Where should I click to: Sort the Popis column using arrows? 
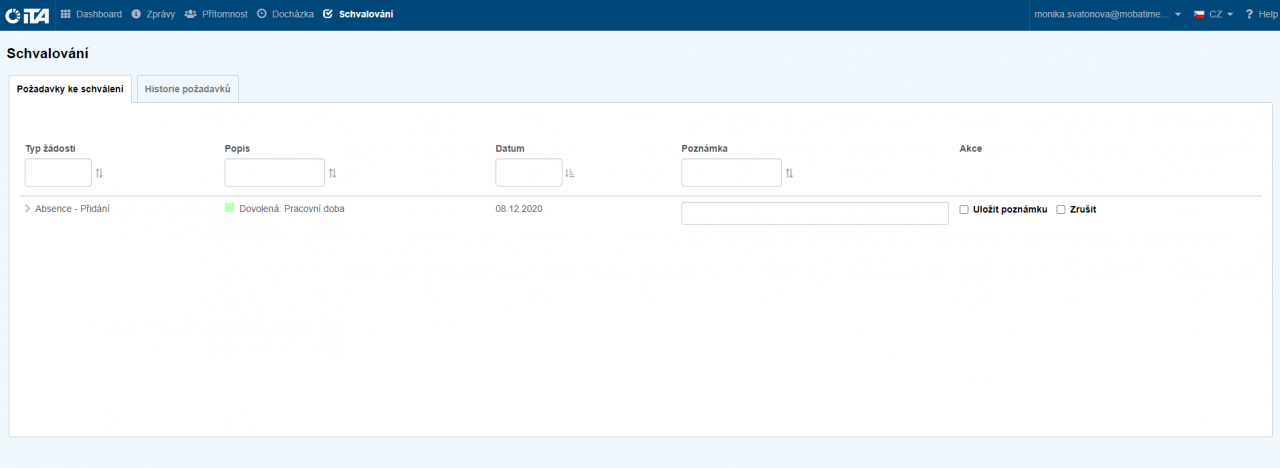tap(333, 173)
